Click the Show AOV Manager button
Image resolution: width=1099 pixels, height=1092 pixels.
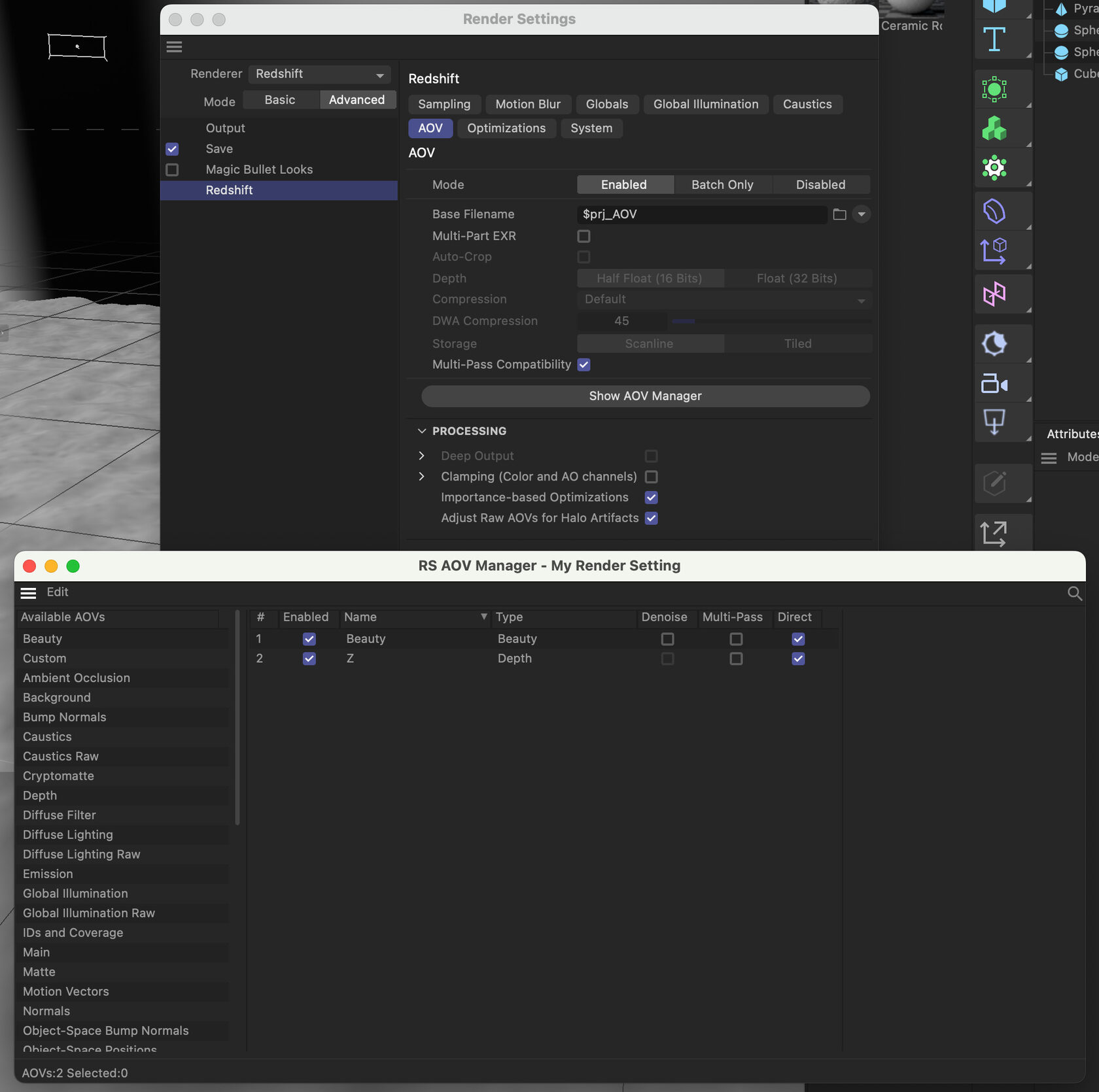(x=644, y=396)
